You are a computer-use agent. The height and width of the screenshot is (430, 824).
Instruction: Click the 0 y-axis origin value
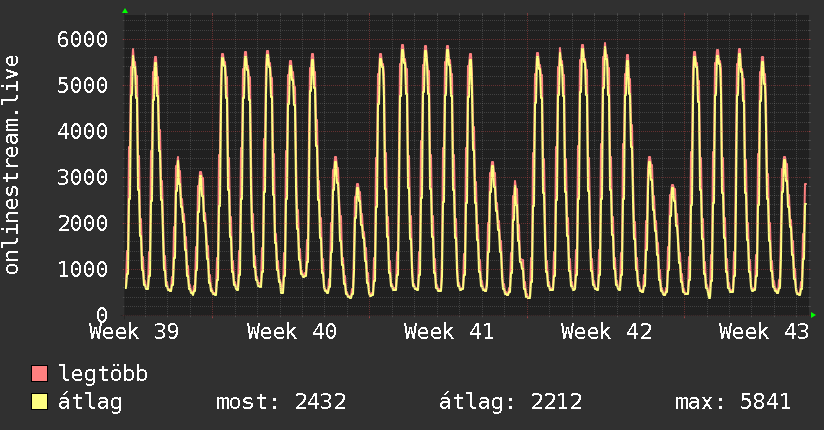tap(102, 315)
